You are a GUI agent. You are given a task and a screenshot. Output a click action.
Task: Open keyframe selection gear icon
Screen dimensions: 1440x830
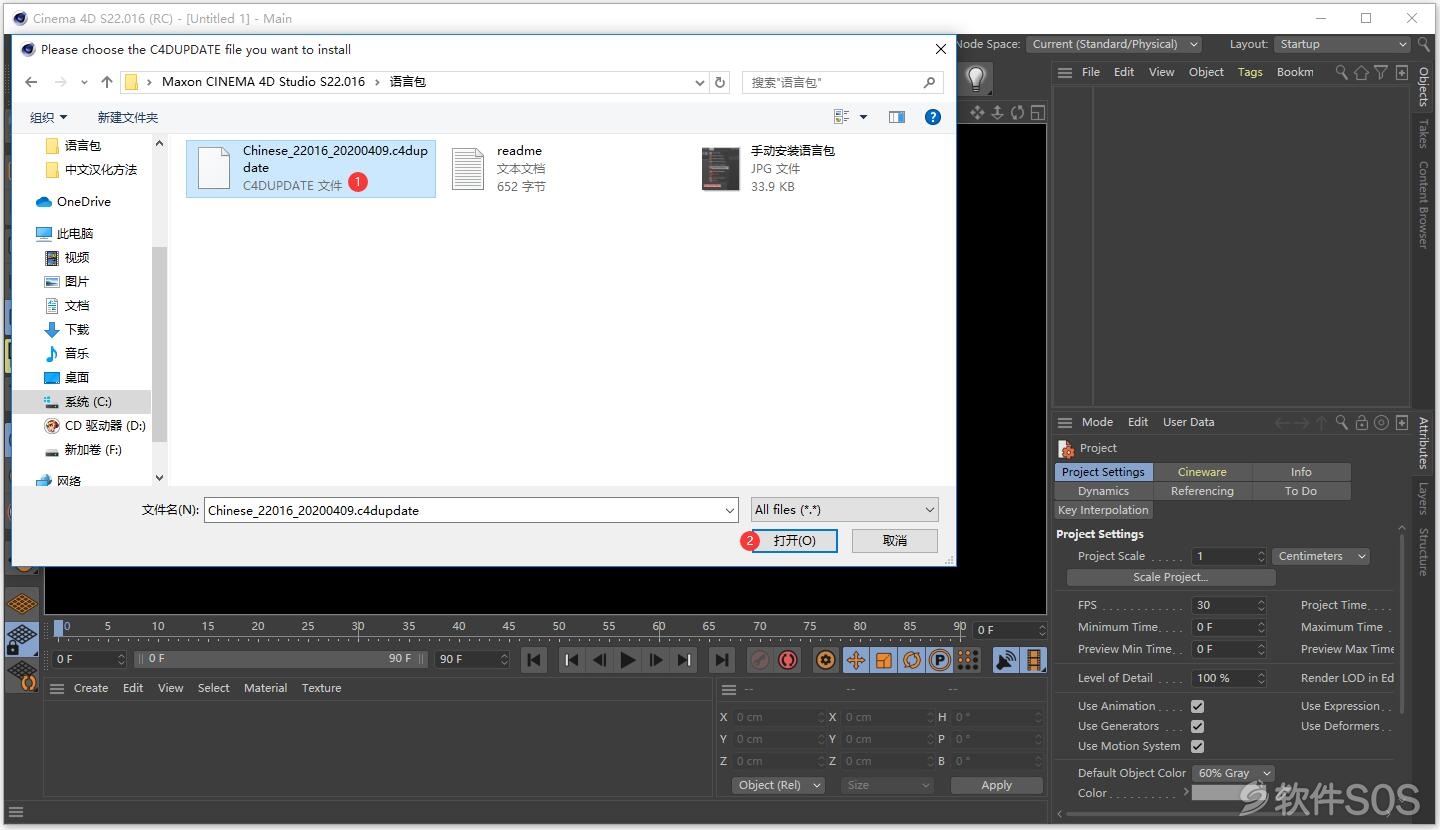pyautogui.click(x=825, y=660)
